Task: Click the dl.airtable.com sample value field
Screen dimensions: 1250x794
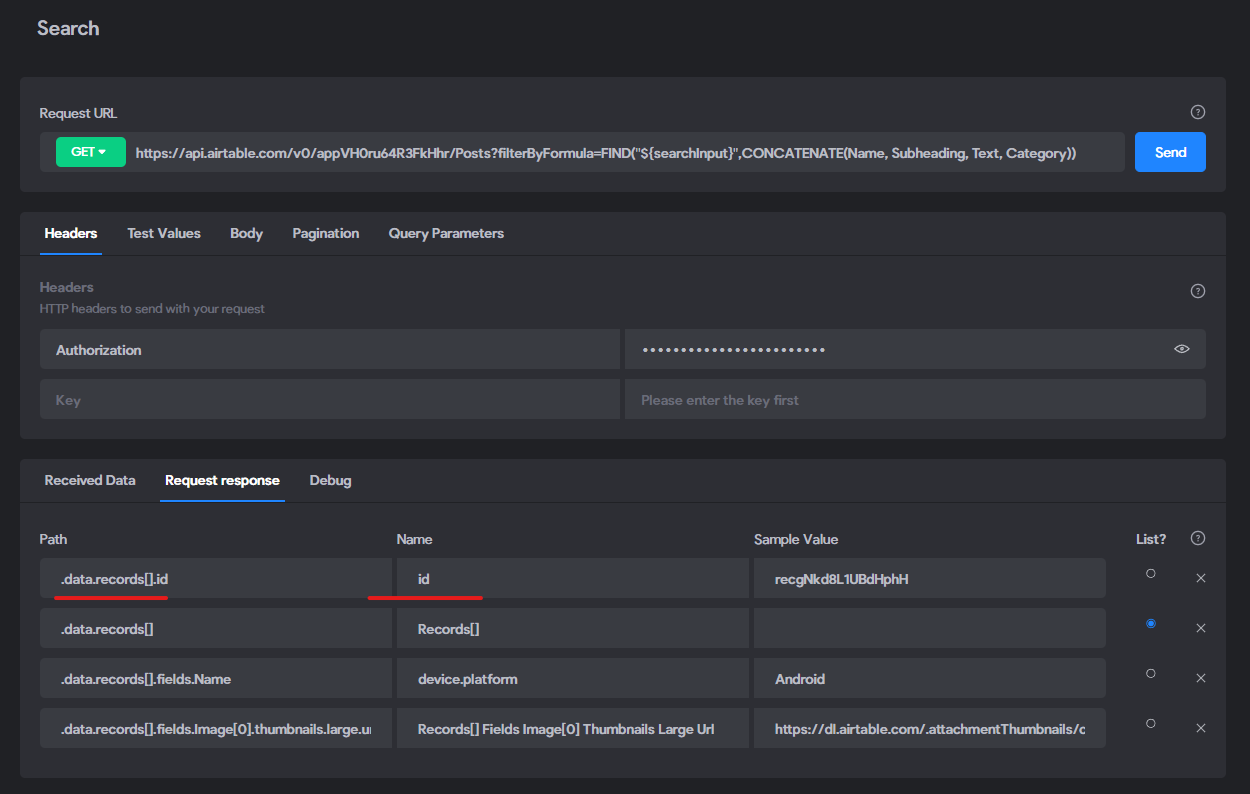Action: pyautogui.click(x=930, y=728)
